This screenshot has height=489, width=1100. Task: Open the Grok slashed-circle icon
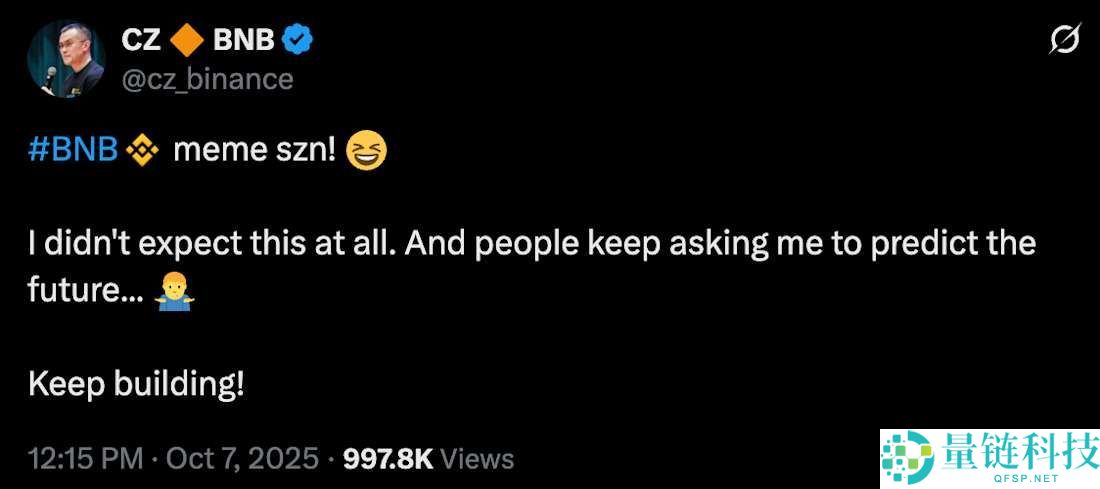tap(1064, 40)
